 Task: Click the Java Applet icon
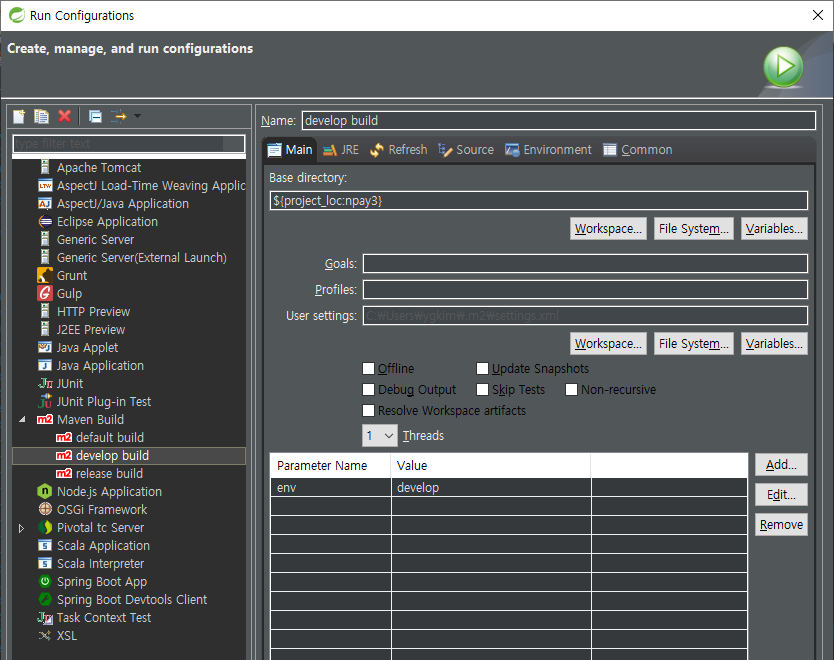tap(45, 347)
